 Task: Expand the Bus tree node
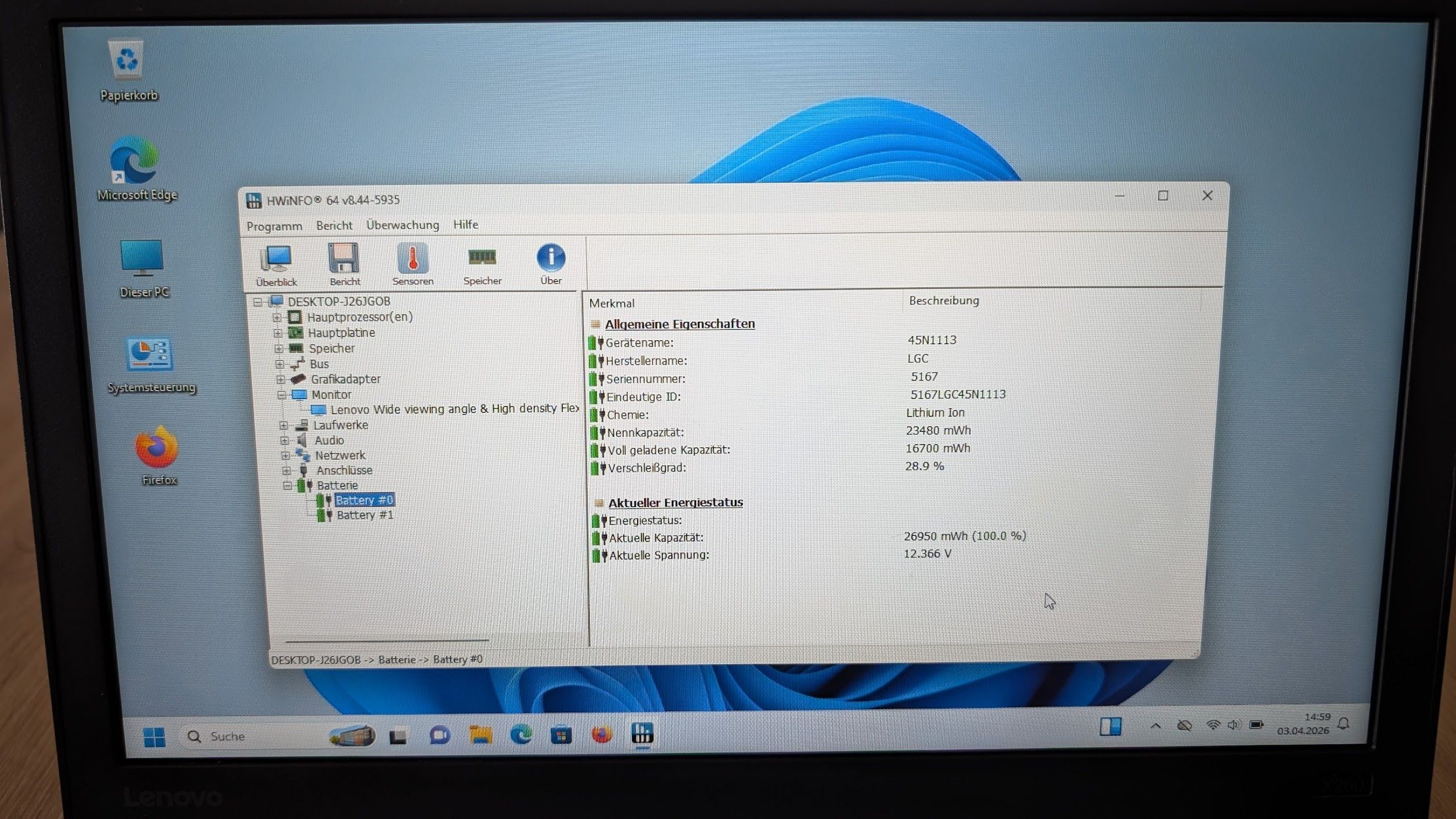tap(279, 364)
